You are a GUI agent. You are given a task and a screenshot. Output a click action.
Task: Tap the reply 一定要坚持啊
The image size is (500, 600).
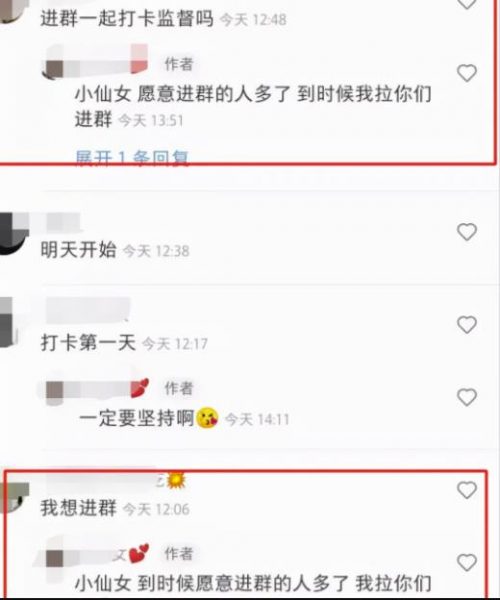149,418
